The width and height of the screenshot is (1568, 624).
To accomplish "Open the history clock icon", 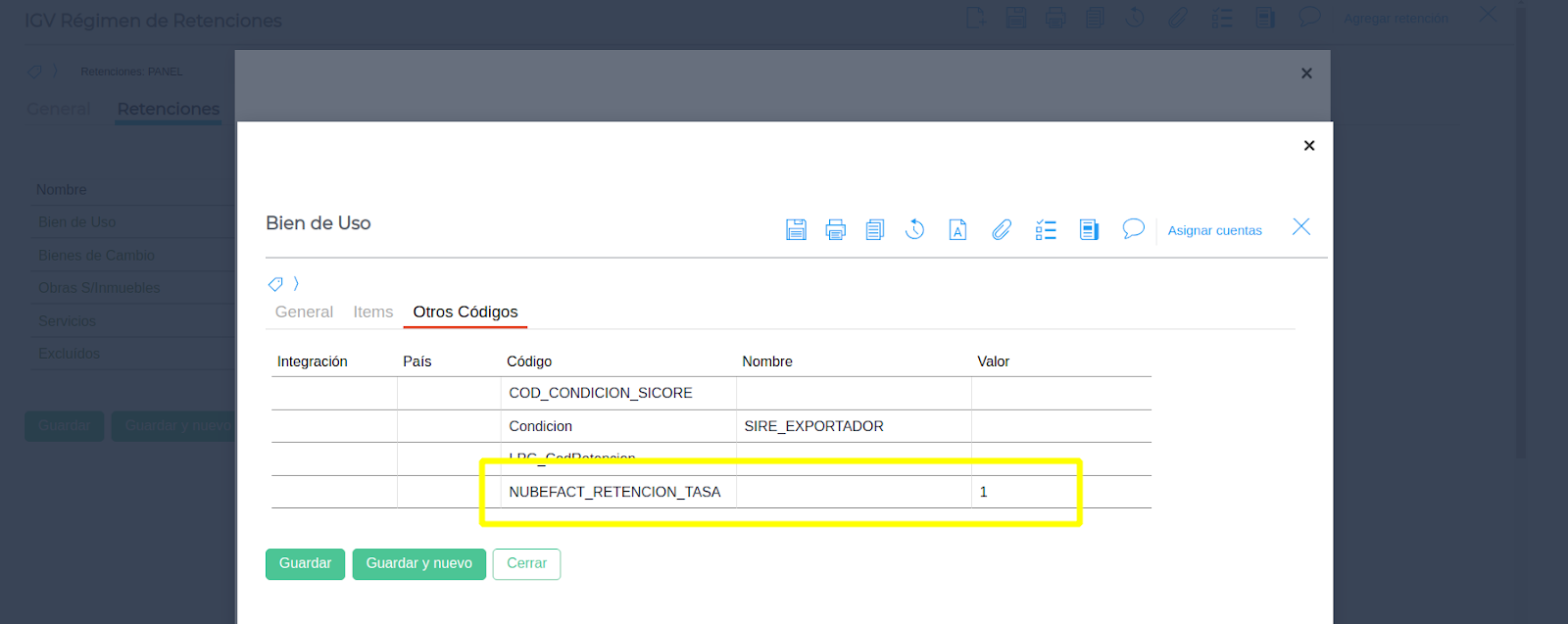I will tap(914, 229).
